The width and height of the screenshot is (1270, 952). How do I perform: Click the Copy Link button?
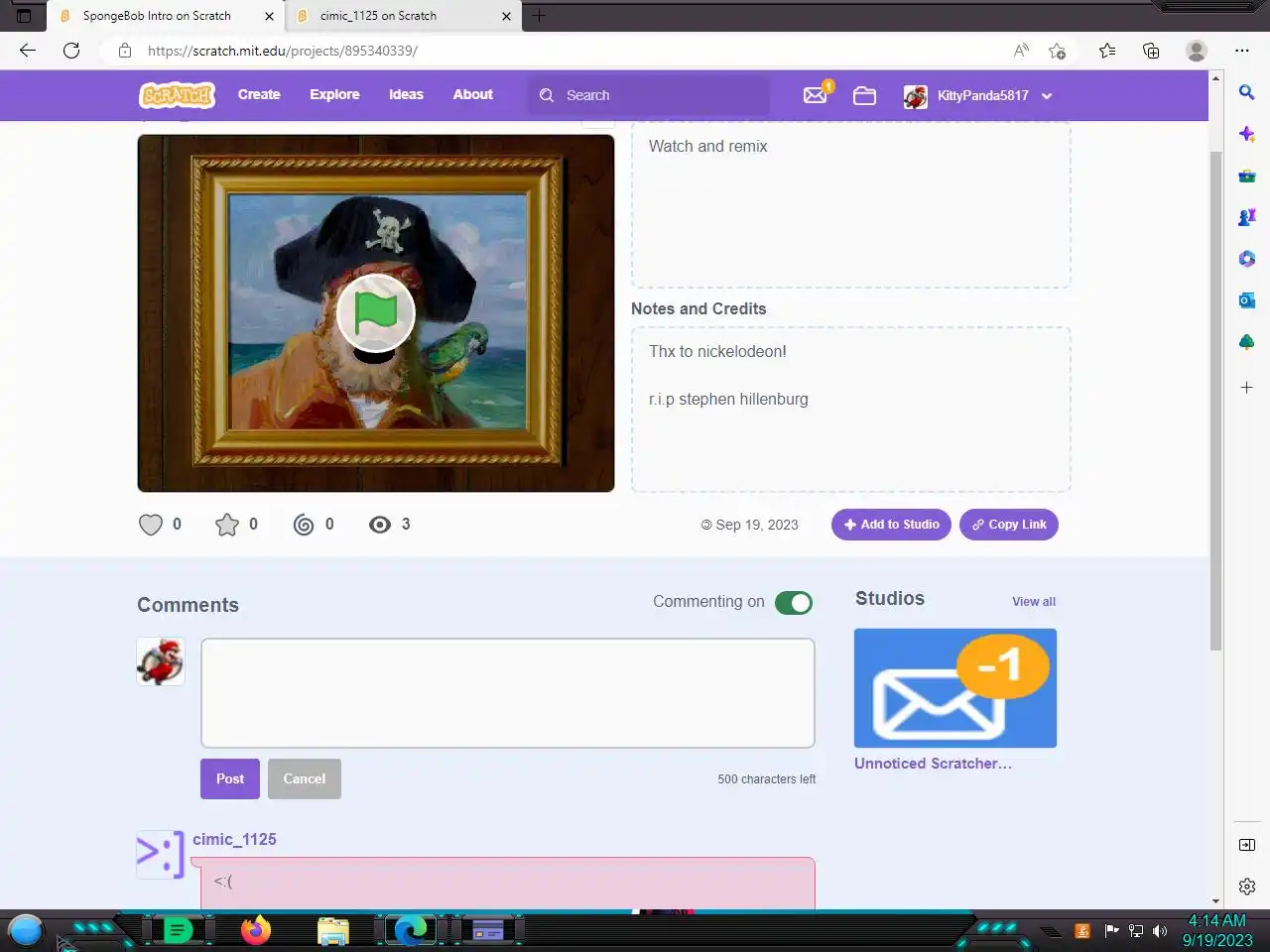[x=1009, y=525]
